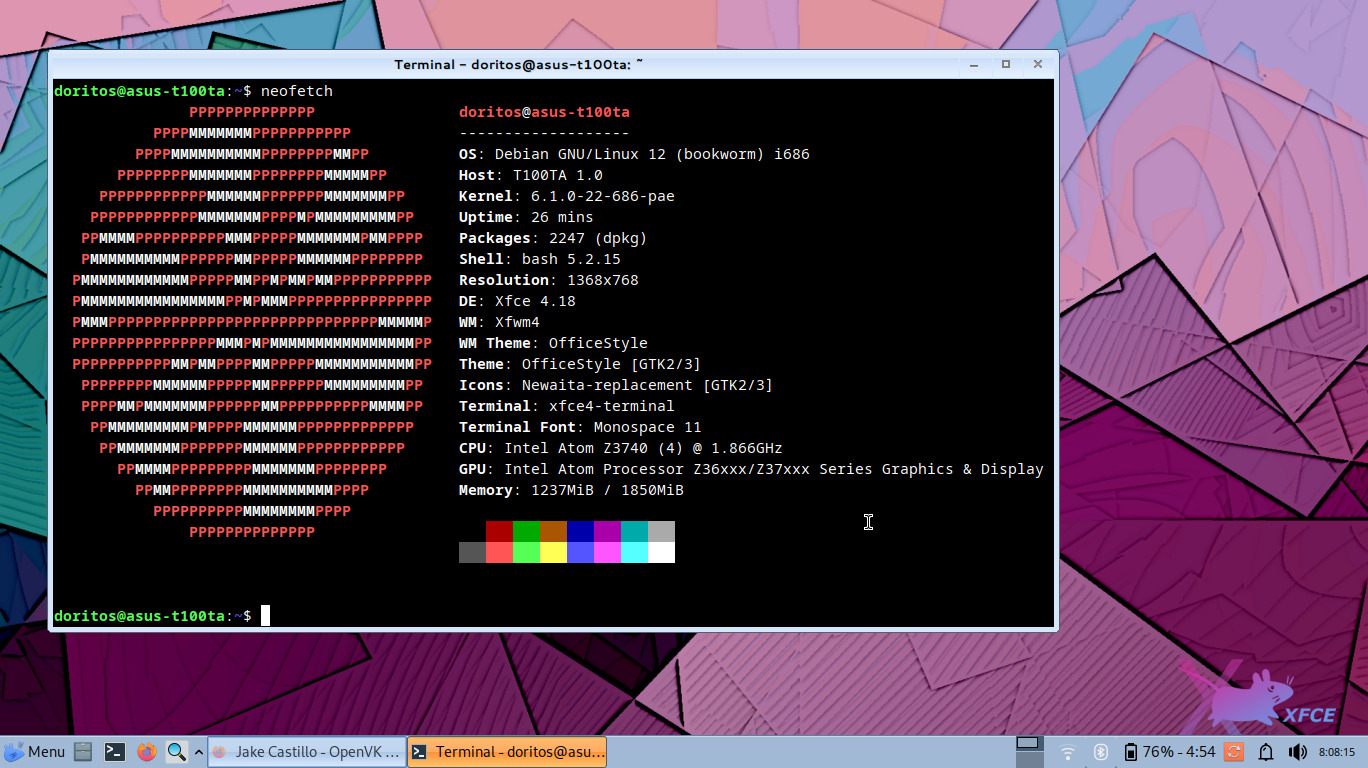Minimize the Terminal window
This screenshot has height=768, width=1368.
[973, 64]
